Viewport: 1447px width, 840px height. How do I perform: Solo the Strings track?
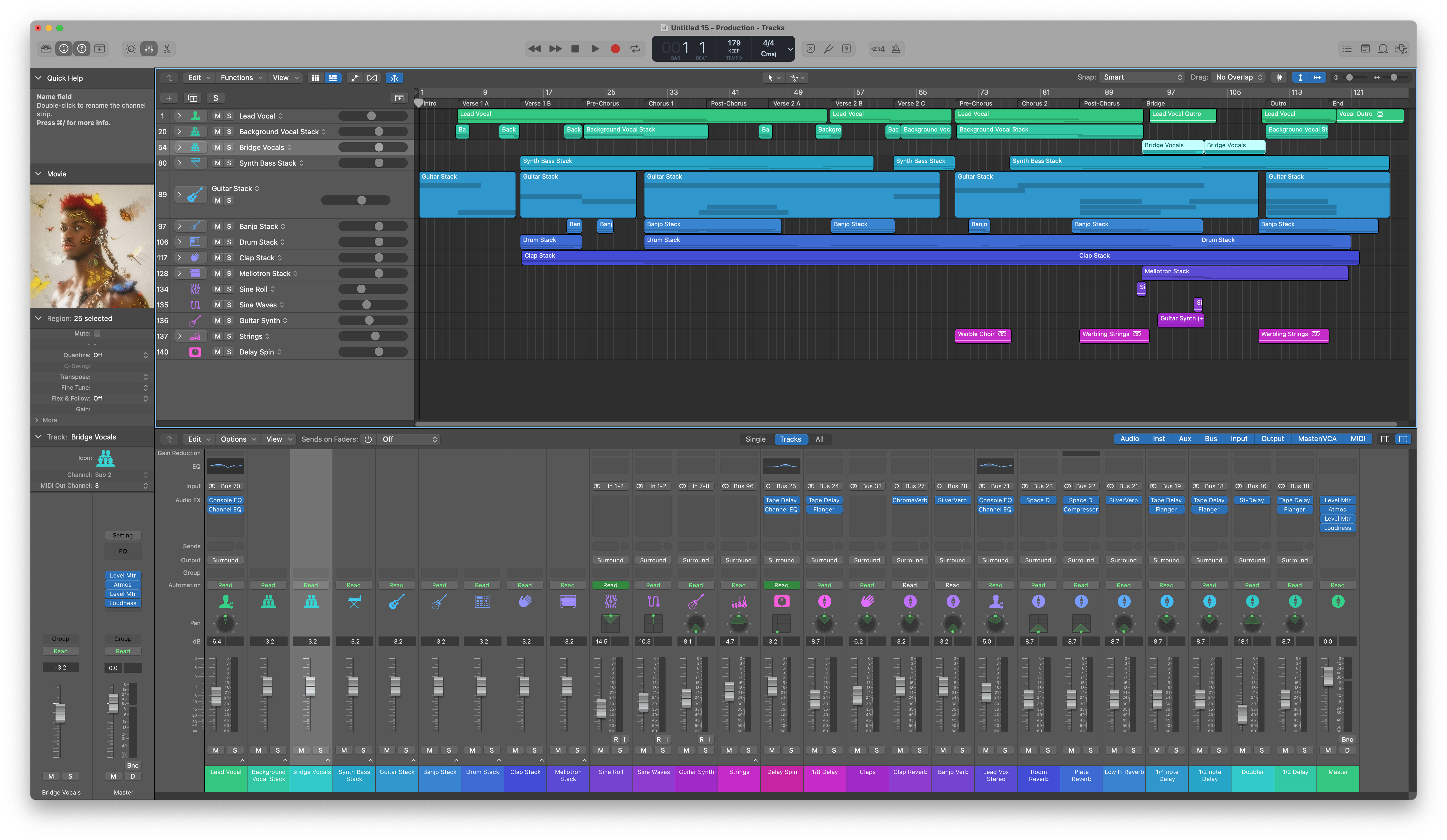[x=229, y=336]
